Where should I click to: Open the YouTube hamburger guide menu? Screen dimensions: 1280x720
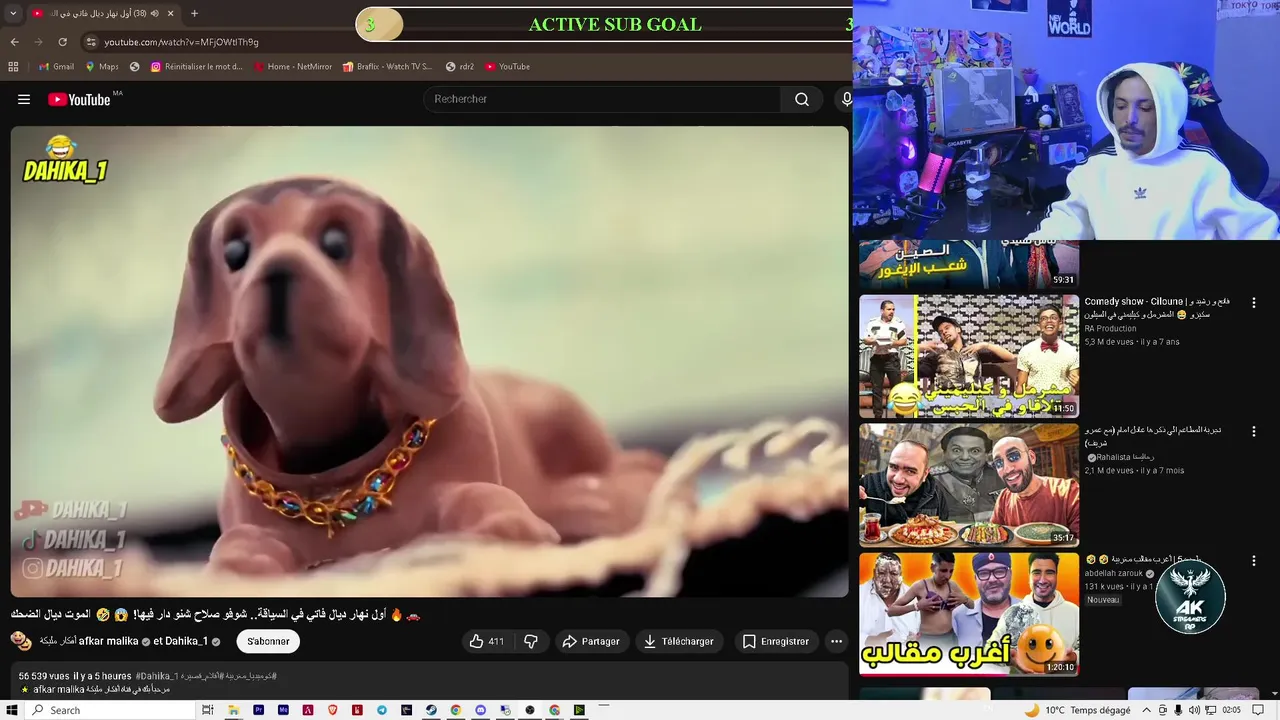click(x=24, y=99)
